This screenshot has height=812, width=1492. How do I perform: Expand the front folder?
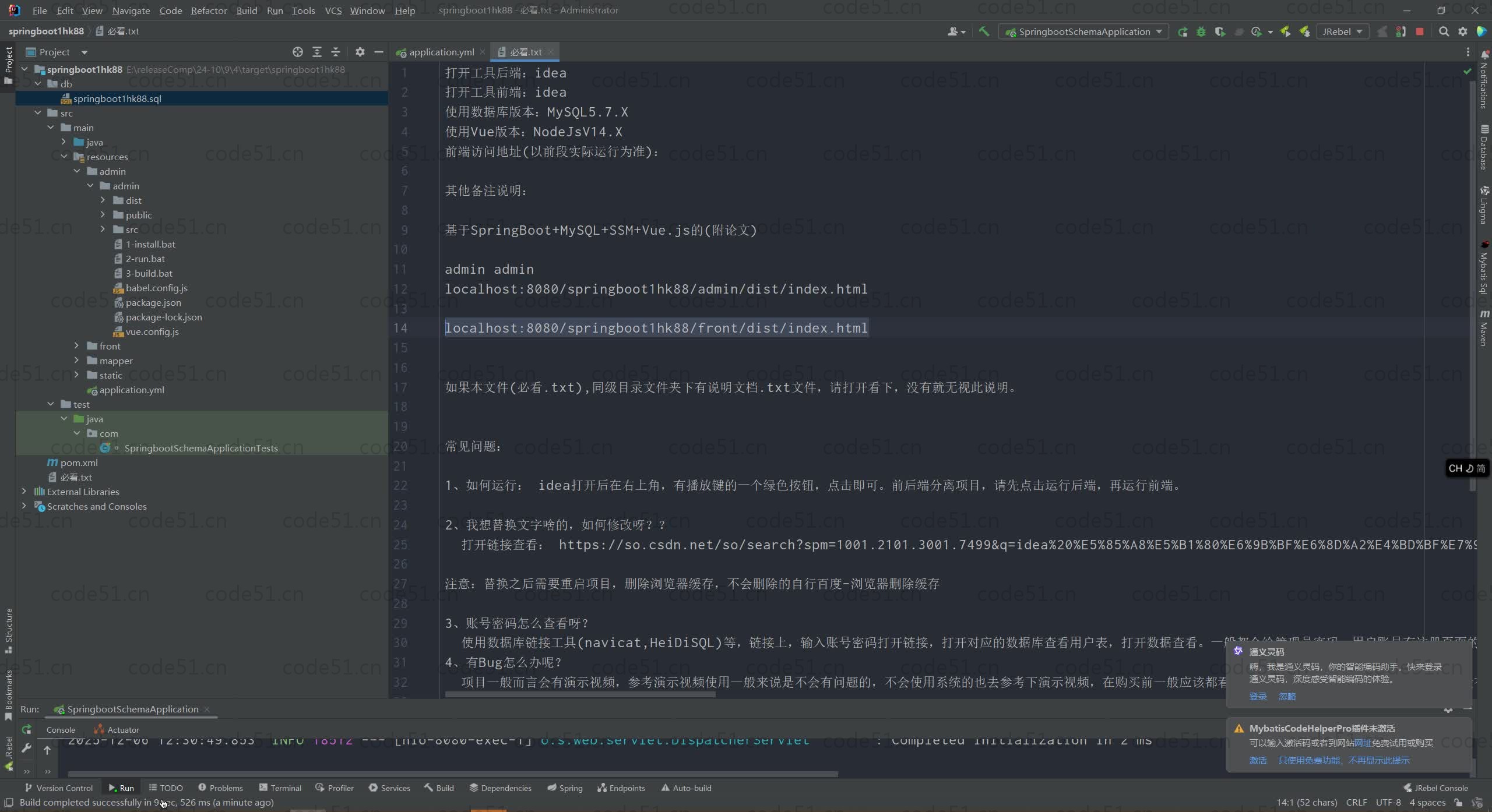pos(76,346)
